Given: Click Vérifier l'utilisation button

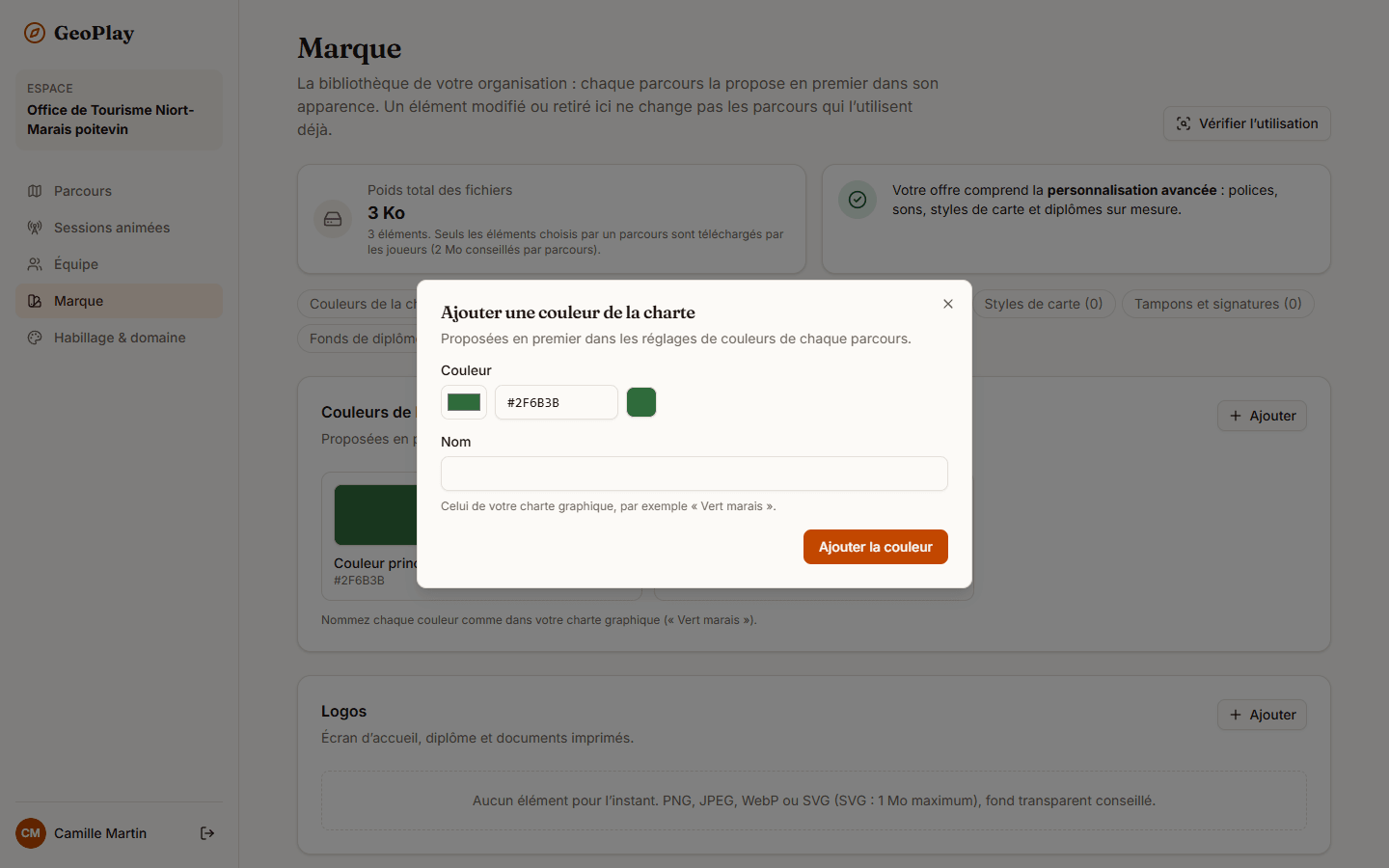Looking at the screenshot, I should [1247, 123].
